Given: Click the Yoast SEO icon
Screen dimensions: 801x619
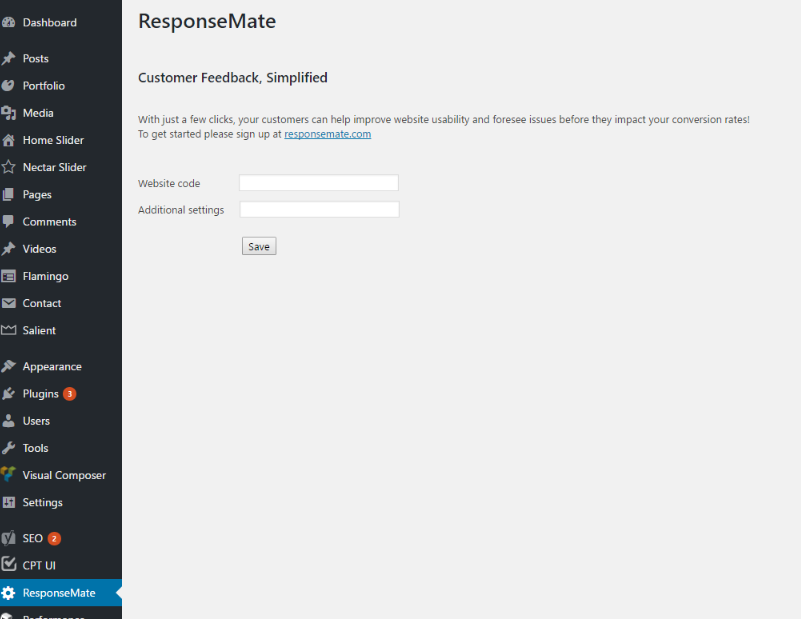Looking at the screenshot, I should [8, 538].
